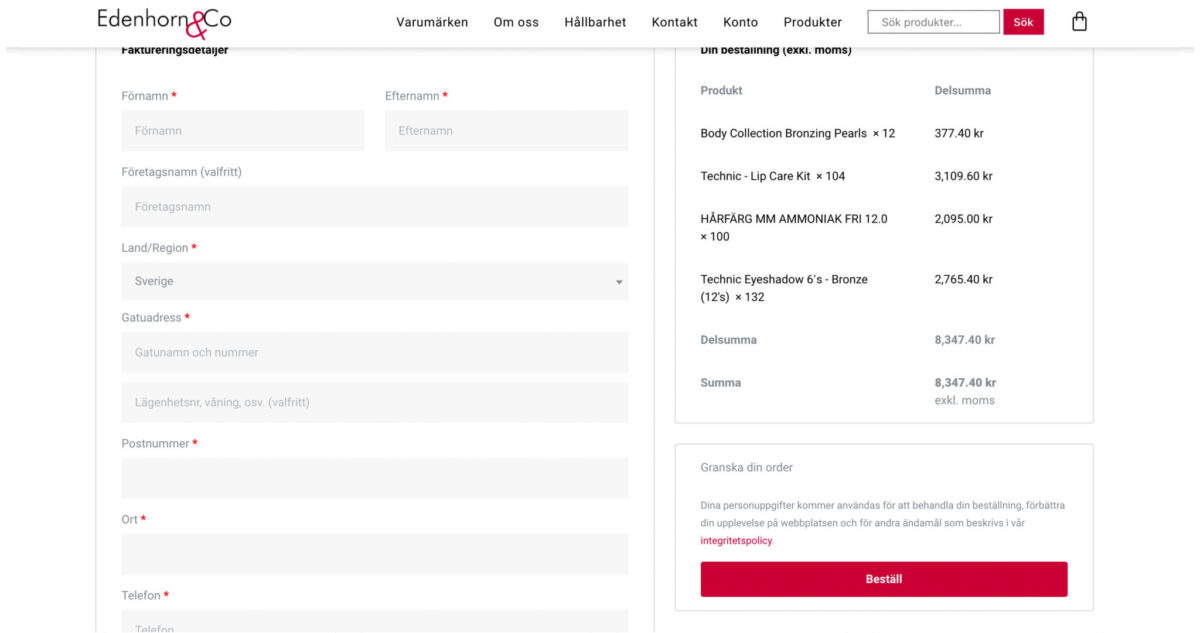Screen dimensions: 1200x633
Task: Click the red Sök search button
Action: tap(1024, 22)
